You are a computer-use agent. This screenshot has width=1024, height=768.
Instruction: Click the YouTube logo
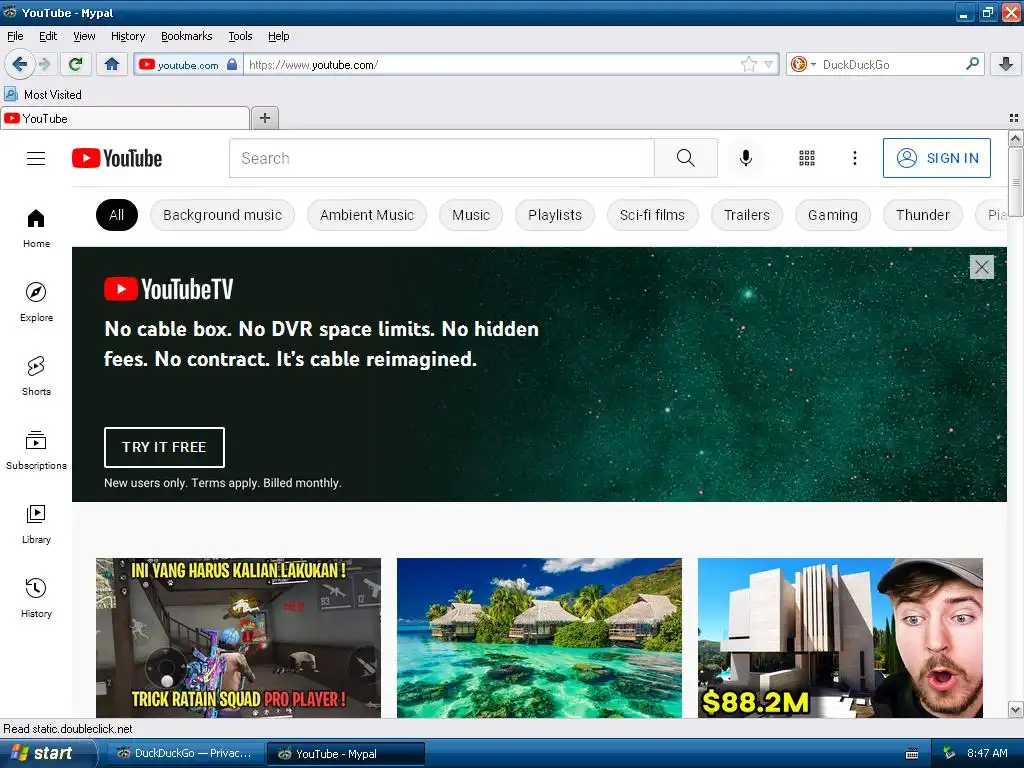117,158
